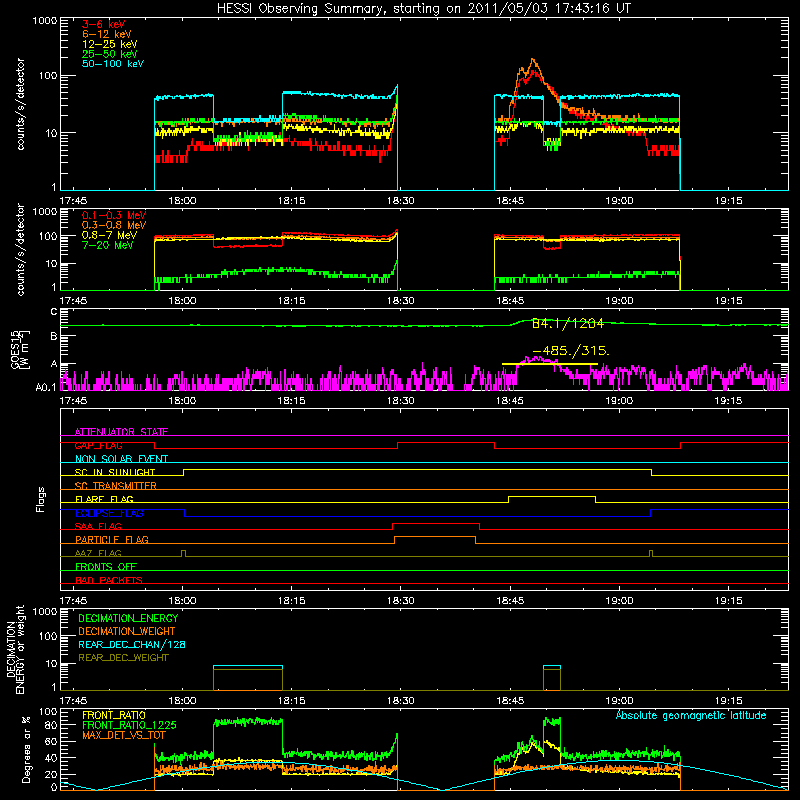Select the BAD_PACKETS flag label

[x=109, y=580]
